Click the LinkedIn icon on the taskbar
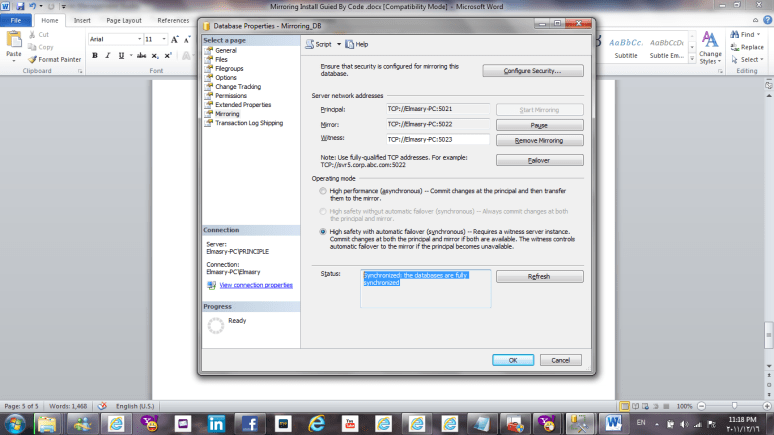 [x=216, y=424]
